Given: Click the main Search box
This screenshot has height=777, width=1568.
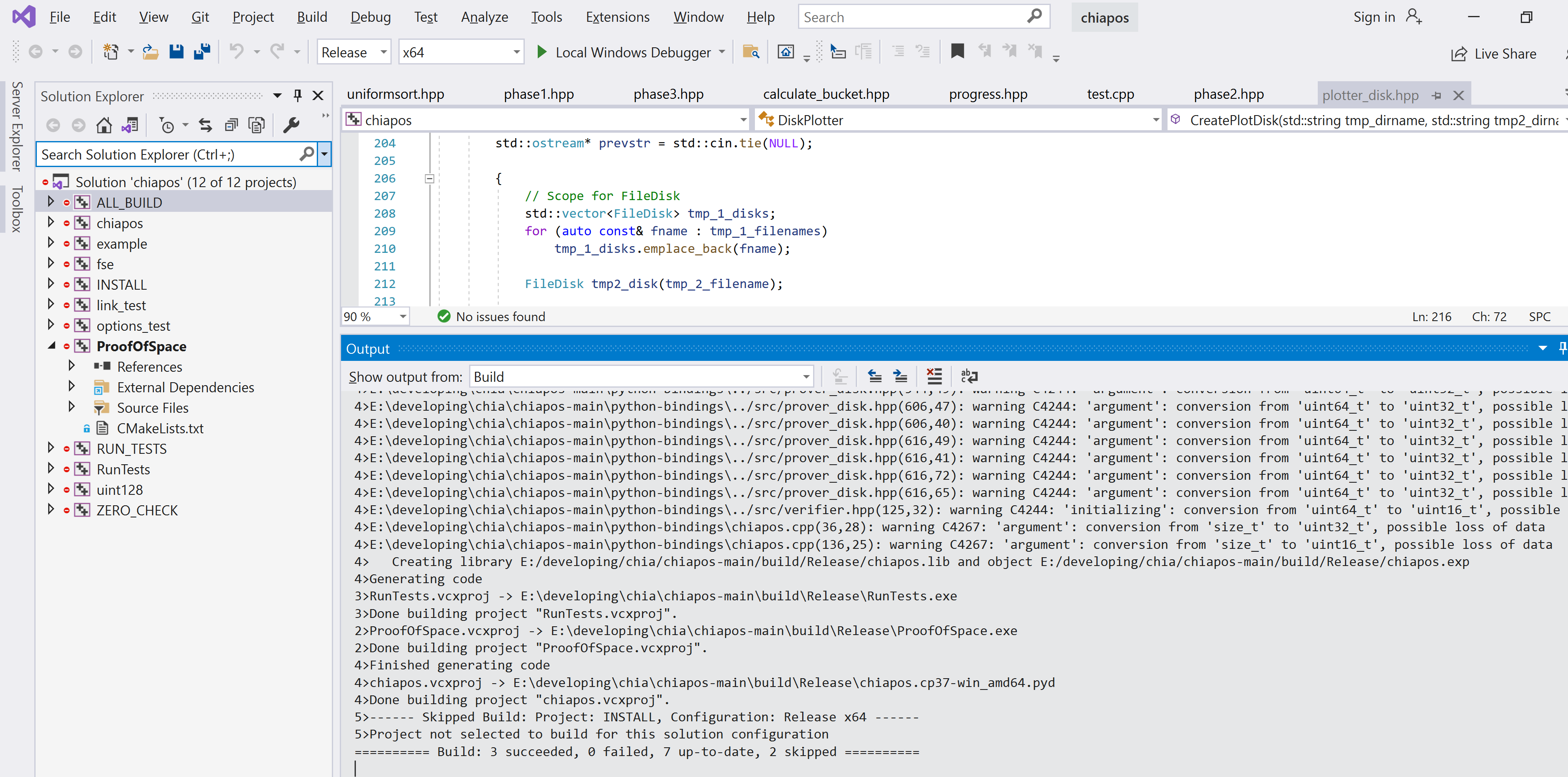Looking at the screenshot, I should click(924, 17).
